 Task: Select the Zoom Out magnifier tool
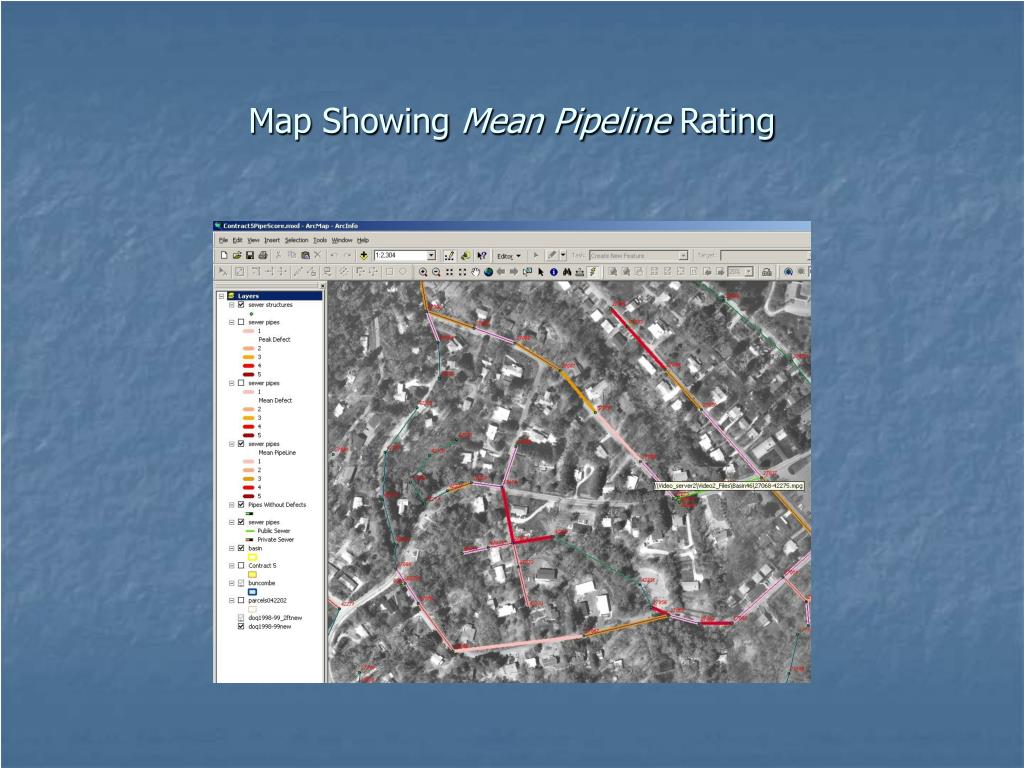436,272
